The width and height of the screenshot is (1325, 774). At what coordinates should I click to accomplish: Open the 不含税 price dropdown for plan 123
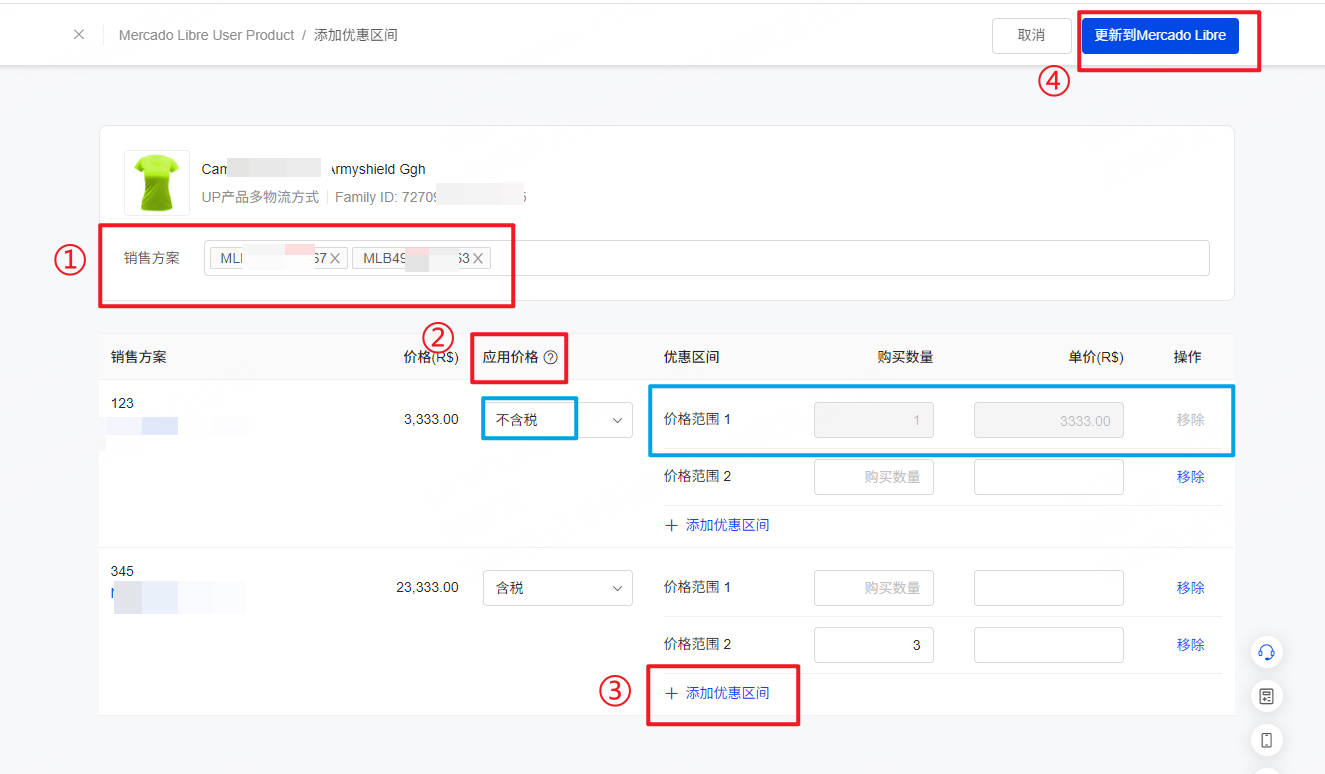pyautogui.click(x=557, y=420)
